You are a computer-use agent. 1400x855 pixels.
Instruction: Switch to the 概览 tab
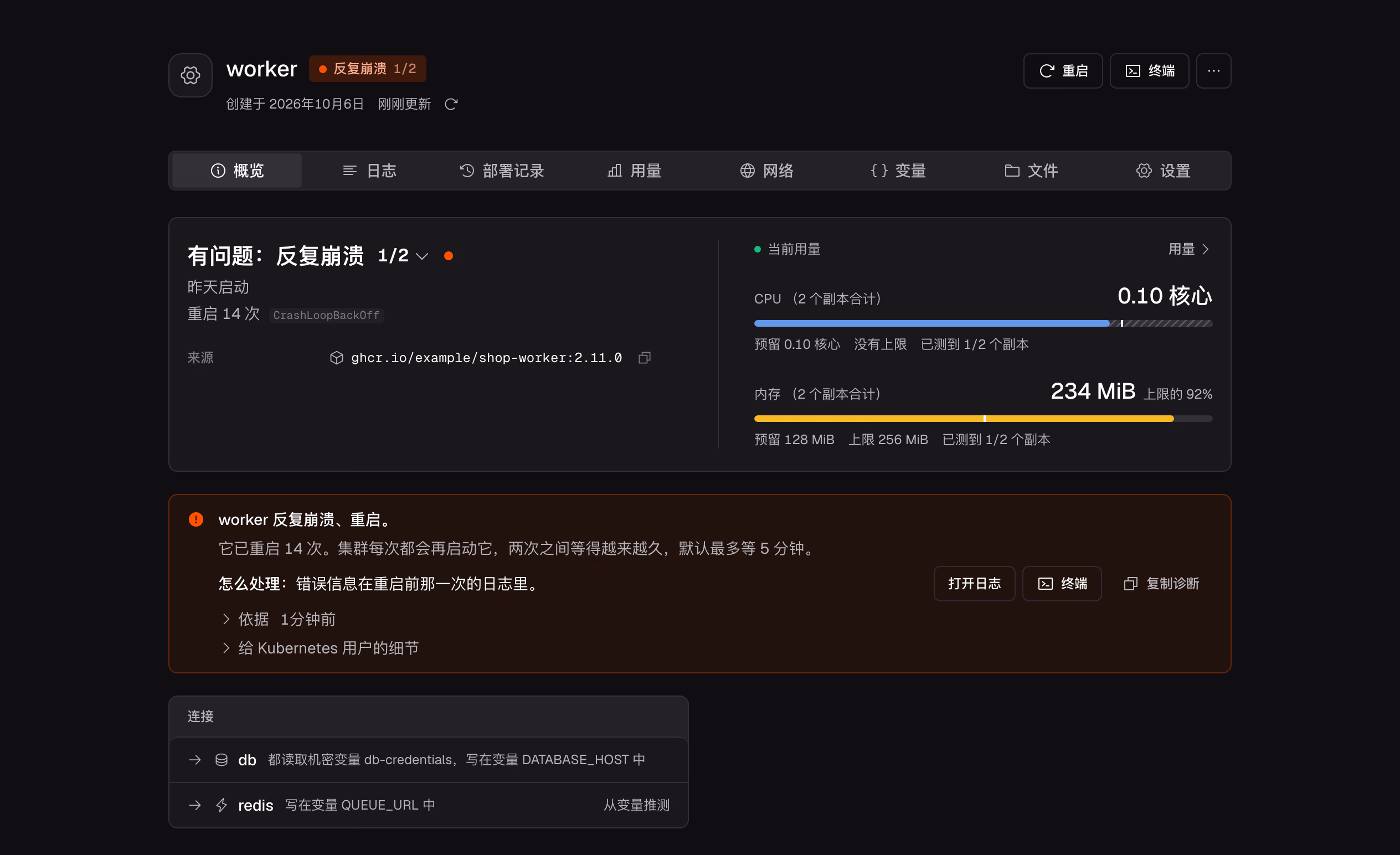pyautogui.click(x=237, y=171)
